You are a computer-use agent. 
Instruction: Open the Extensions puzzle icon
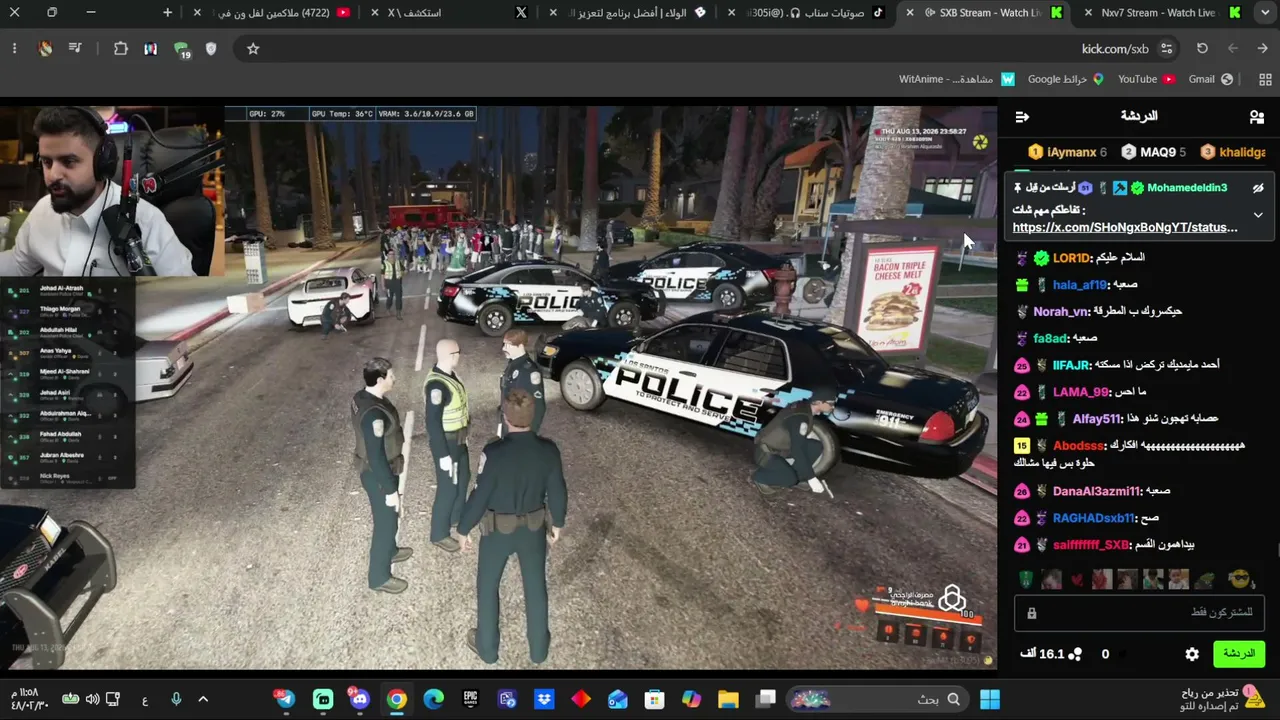coord(121,49)
